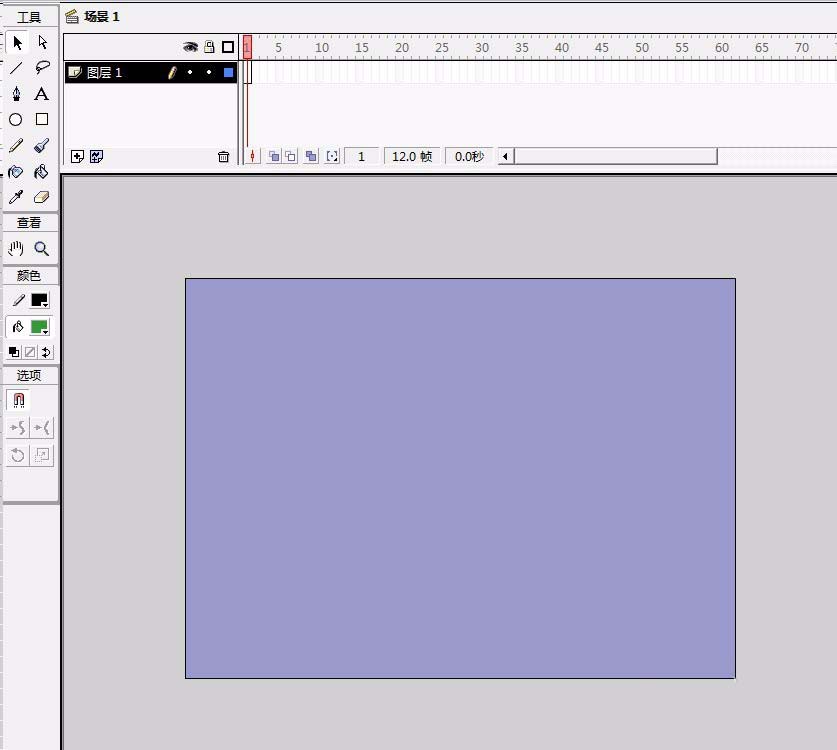
Task: Select the 图层 1 layer row
Action: (151, 73)
